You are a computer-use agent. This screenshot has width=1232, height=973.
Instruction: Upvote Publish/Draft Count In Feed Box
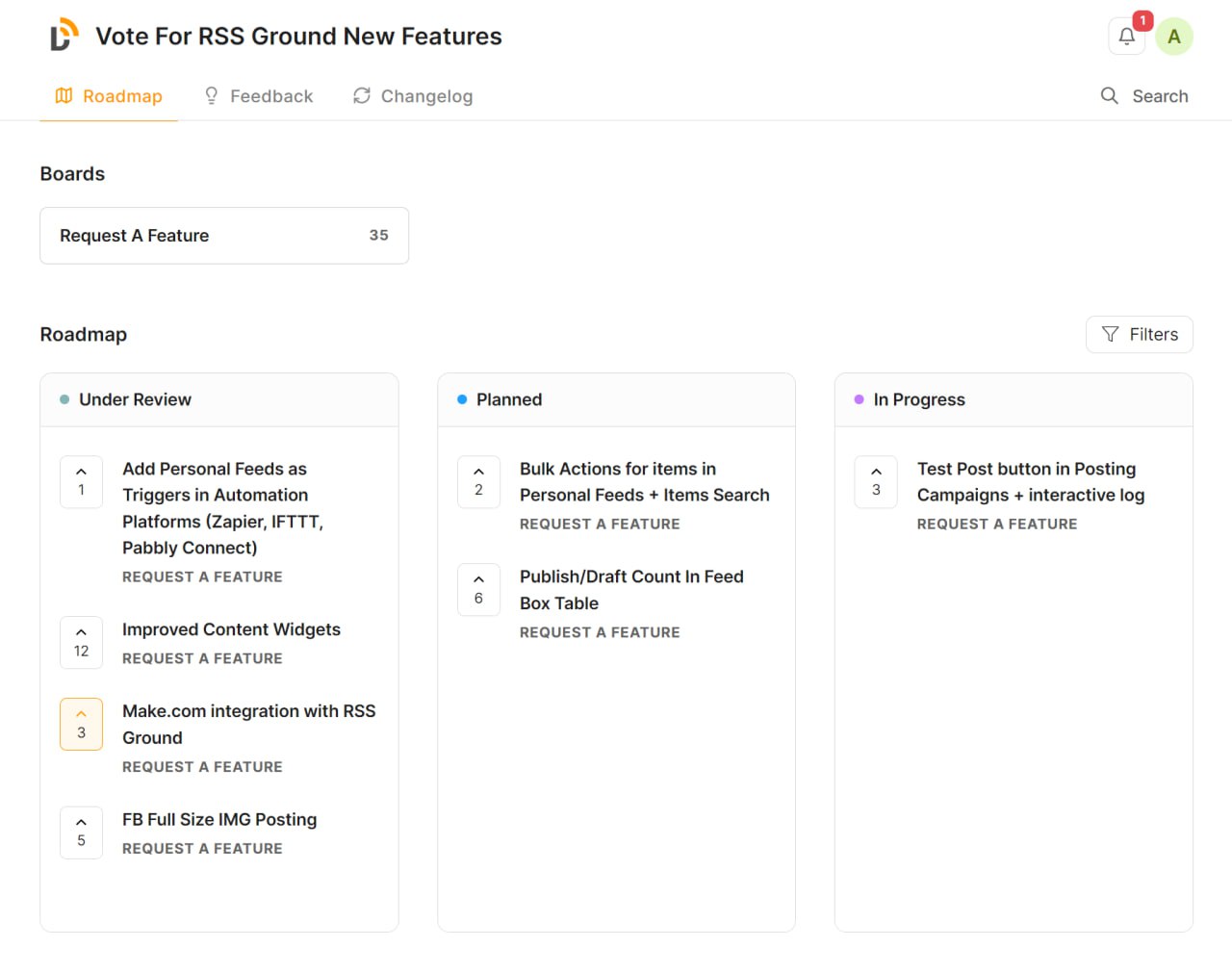pyautogui.click(x=478, y=589)
